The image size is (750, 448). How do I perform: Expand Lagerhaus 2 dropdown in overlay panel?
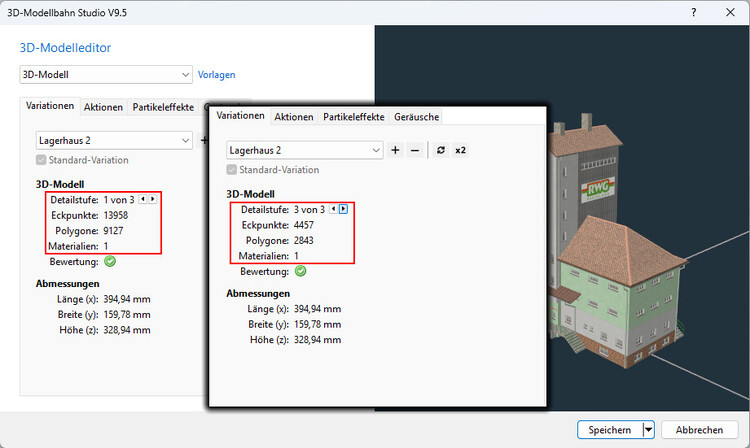pyautogui.click(x=304, y=150)
